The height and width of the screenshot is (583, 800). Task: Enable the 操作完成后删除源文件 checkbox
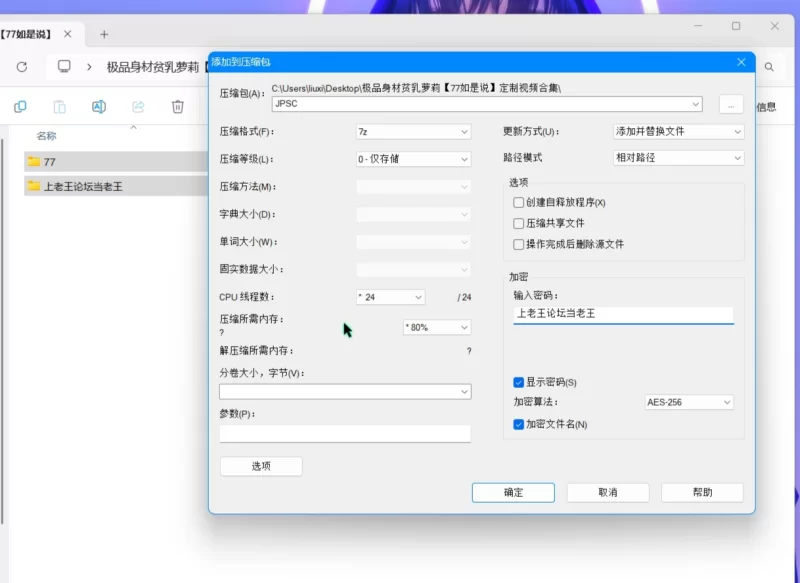click(x=518, y=244)
